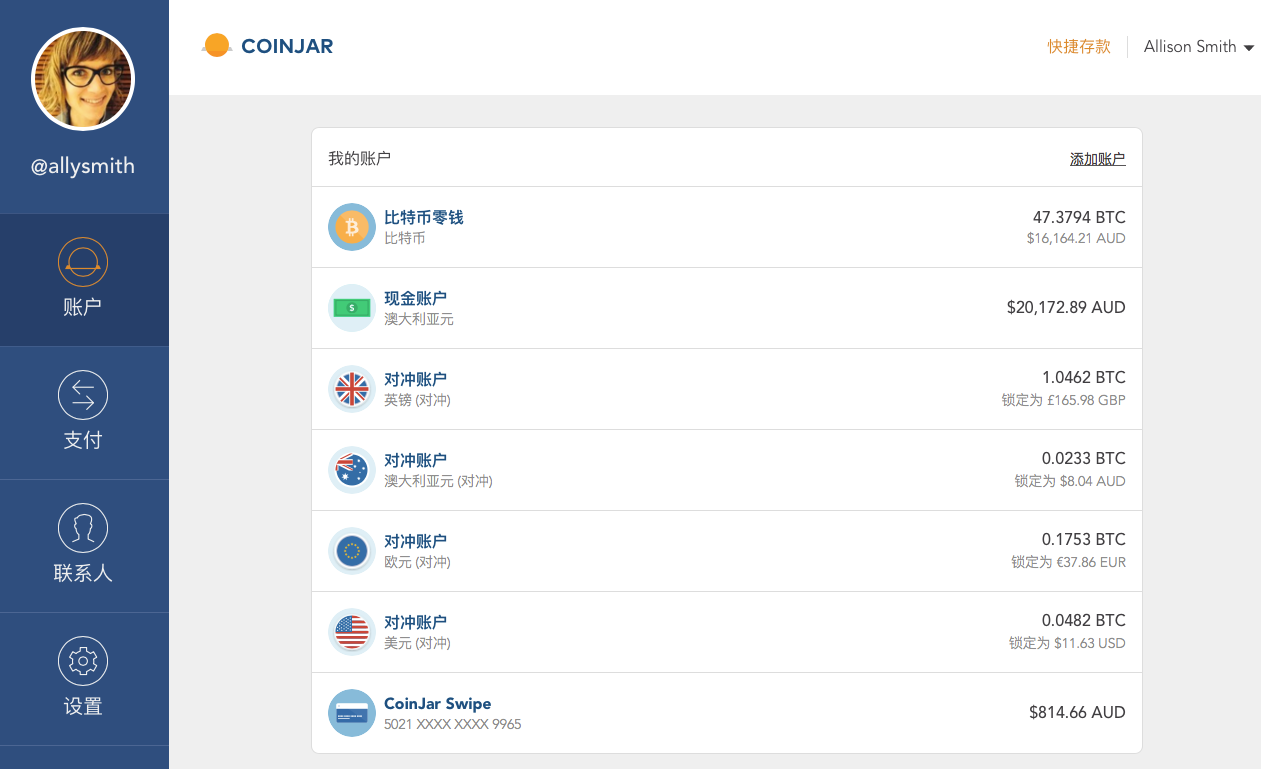Click the 比特币 subtitle under 比特币零钱
The height and width of the screenshot is (769, 1261).
tap(405, 238)
